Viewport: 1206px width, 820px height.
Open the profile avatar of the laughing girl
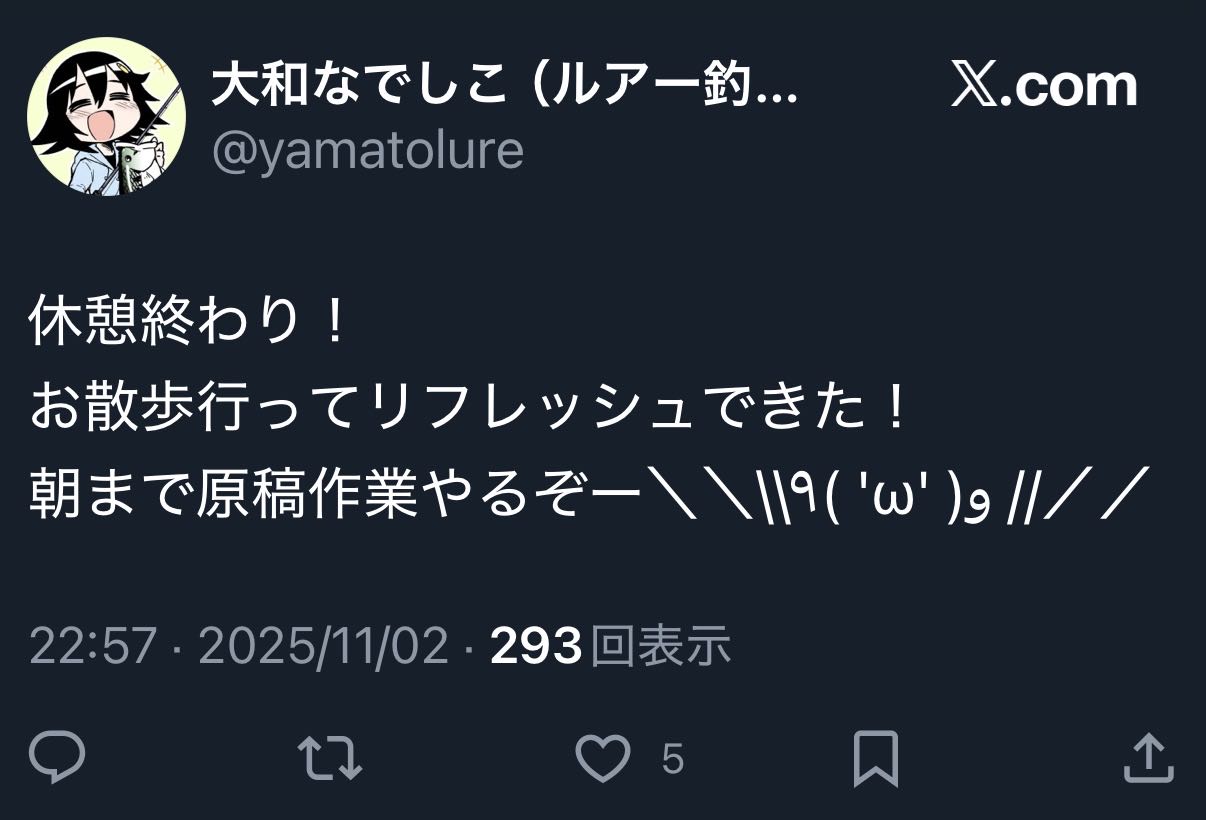pyautogui.click(x=106, y=116)
